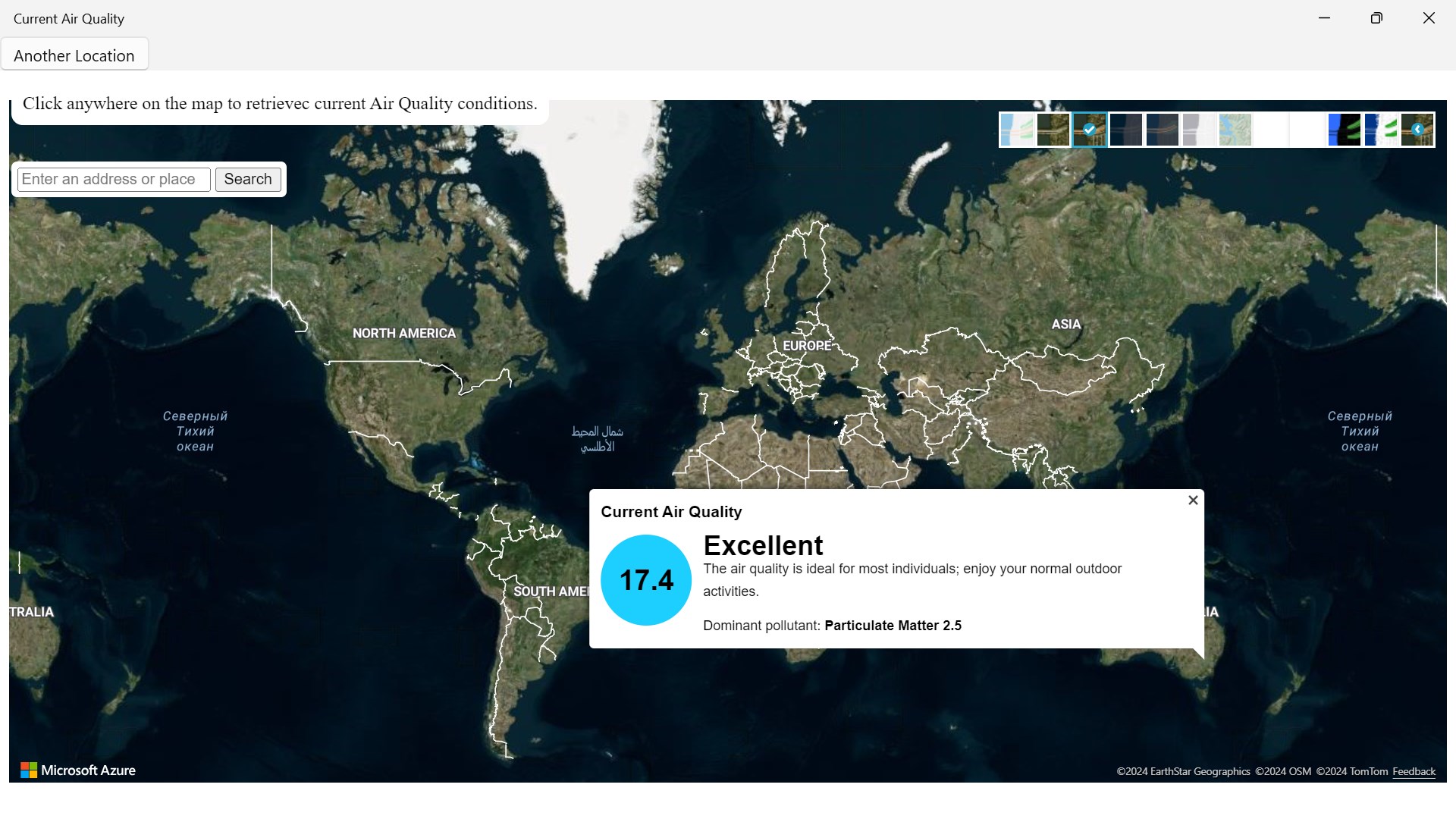Pick the night map style thumbnail
Image resolution: width=1456 pixels, height=819 pixels.
(1162, 130)
